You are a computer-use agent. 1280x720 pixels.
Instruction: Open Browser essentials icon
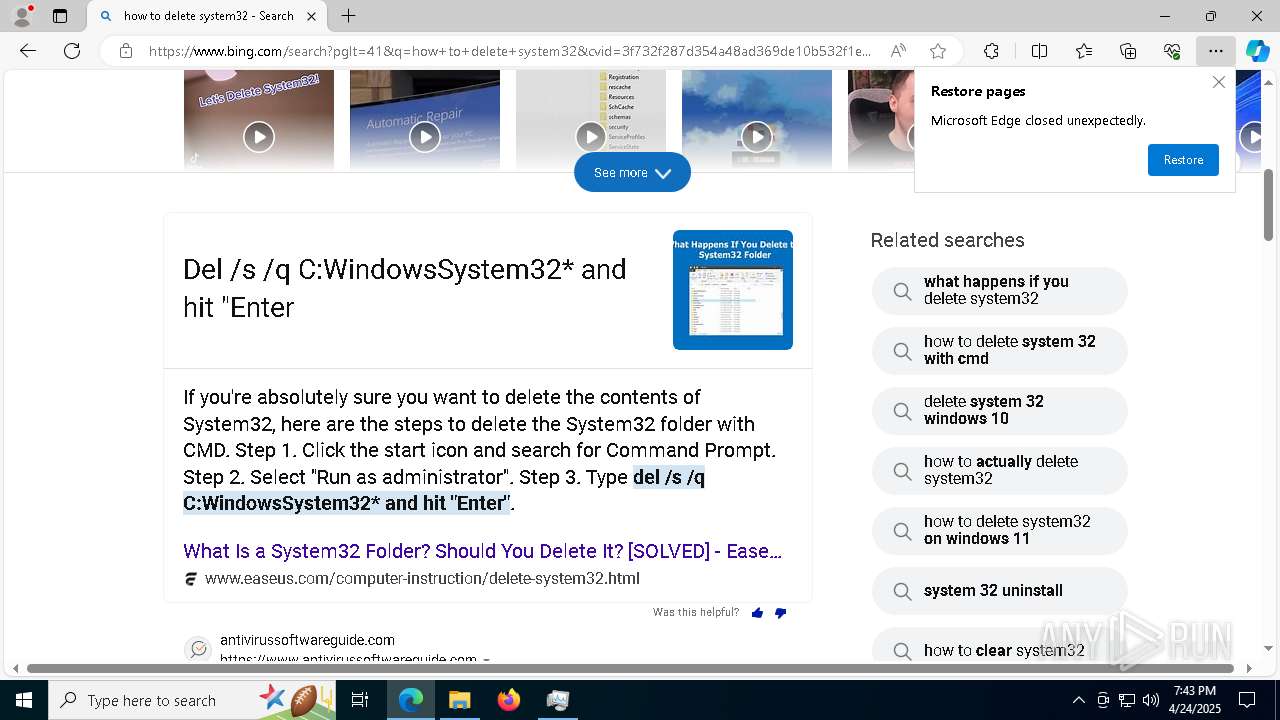(1172, 51)
